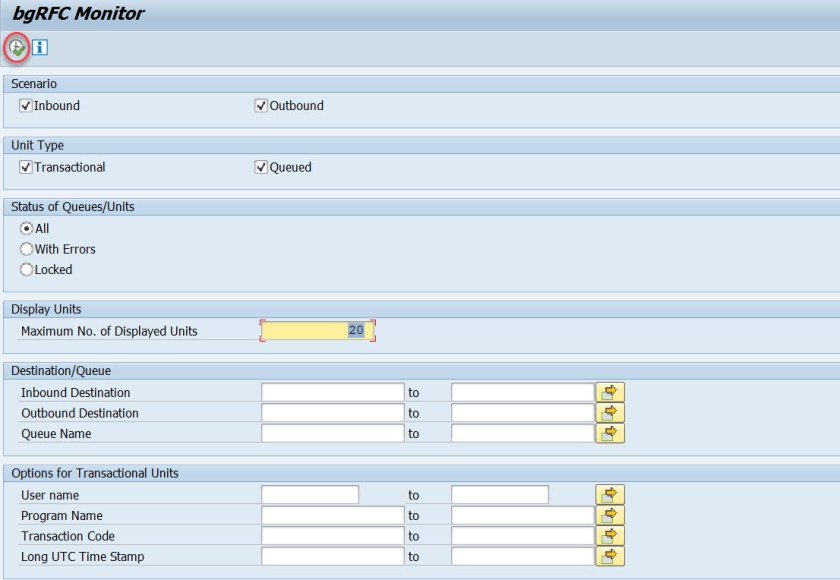Click the Queue Name upper limit field
The width and height of the screenshot is (840, 580).
click(522, 434)
